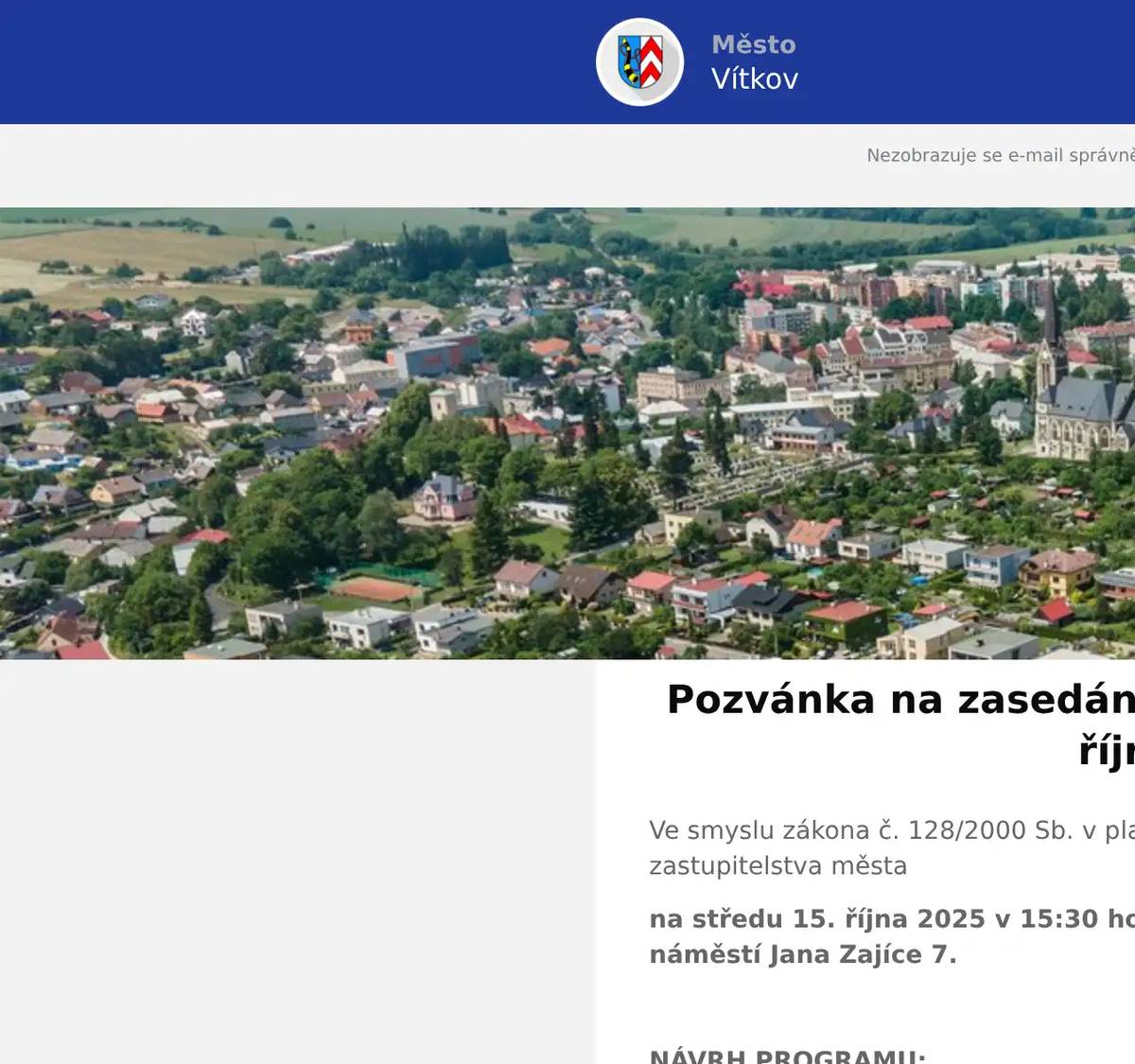Click the 'Město Vítkov' header title link

click(x=754, y=61)
